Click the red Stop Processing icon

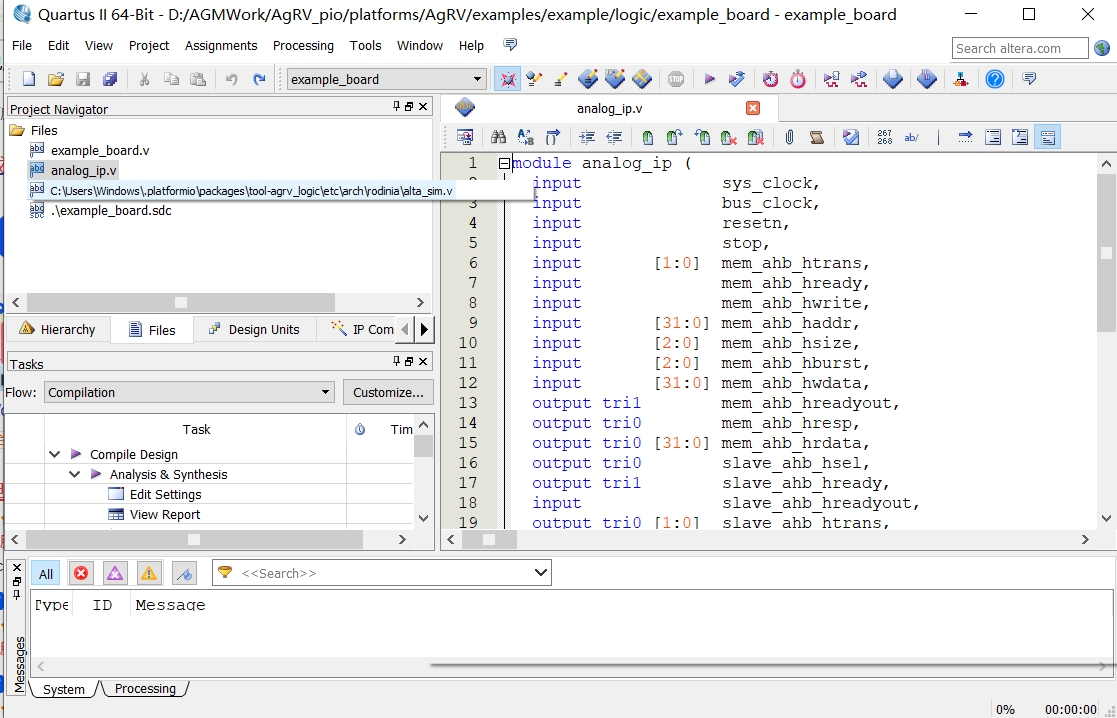coord(675,79)
